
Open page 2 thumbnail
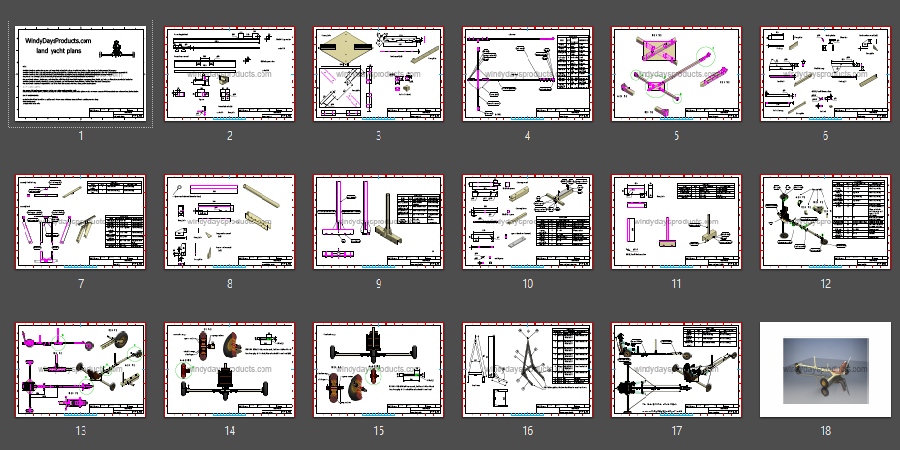(x=229, y=74)
